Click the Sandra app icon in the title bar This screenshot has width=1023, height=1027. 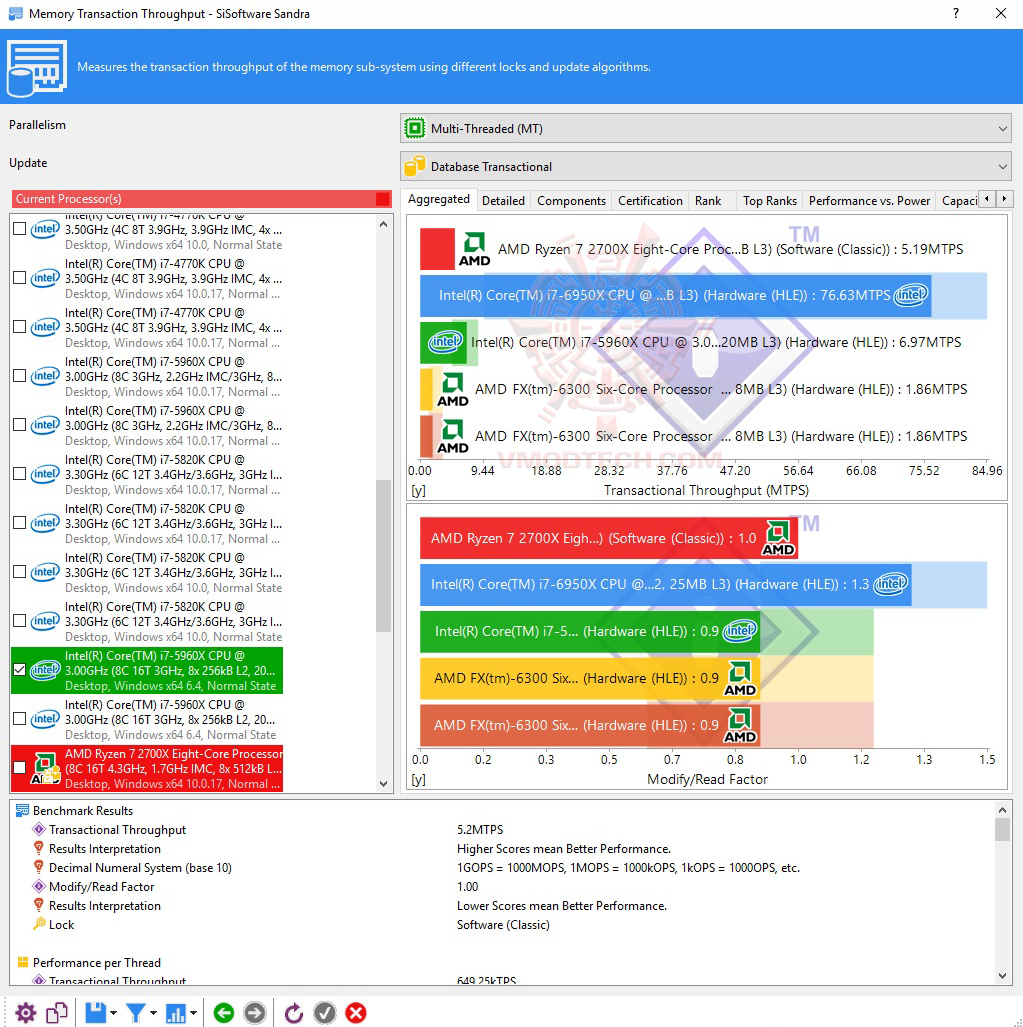click(x=15, y=13)
